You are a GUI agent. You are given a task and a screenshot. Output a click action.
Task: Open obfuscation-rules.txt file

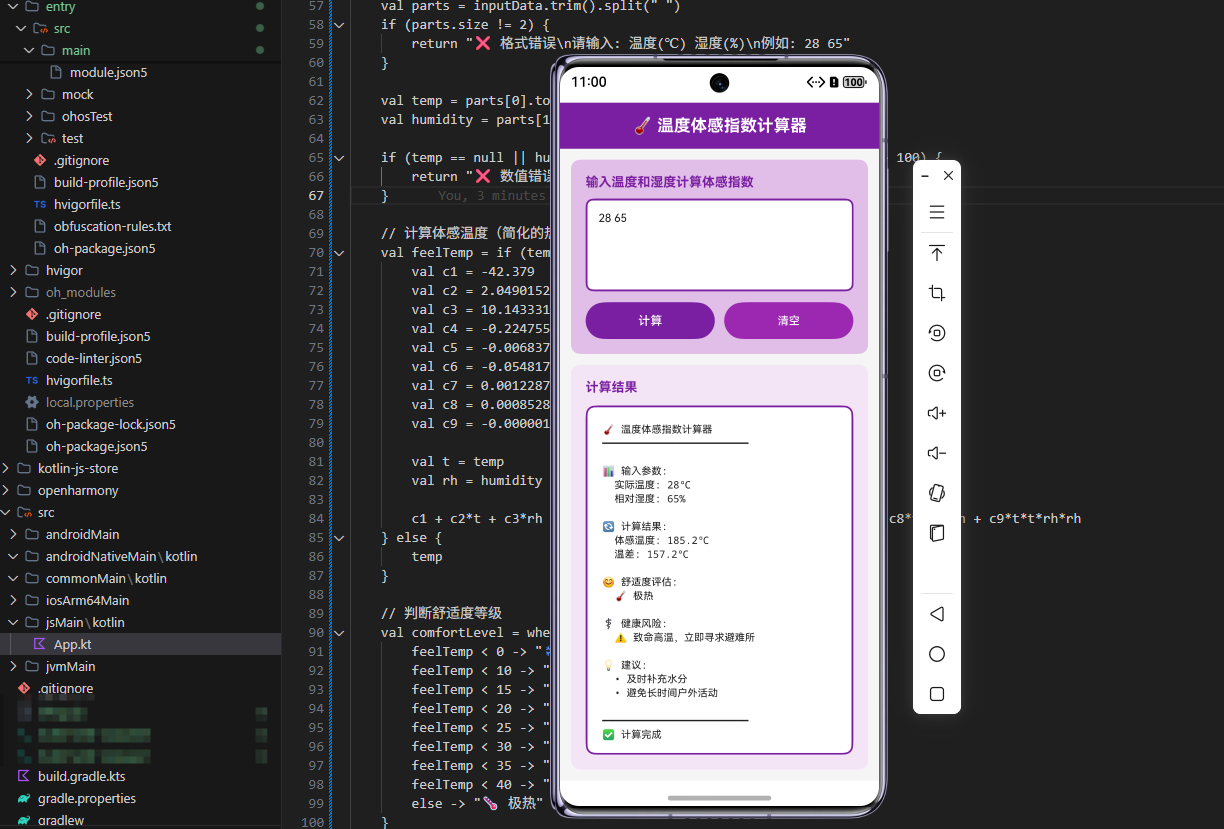coord(112,226)
